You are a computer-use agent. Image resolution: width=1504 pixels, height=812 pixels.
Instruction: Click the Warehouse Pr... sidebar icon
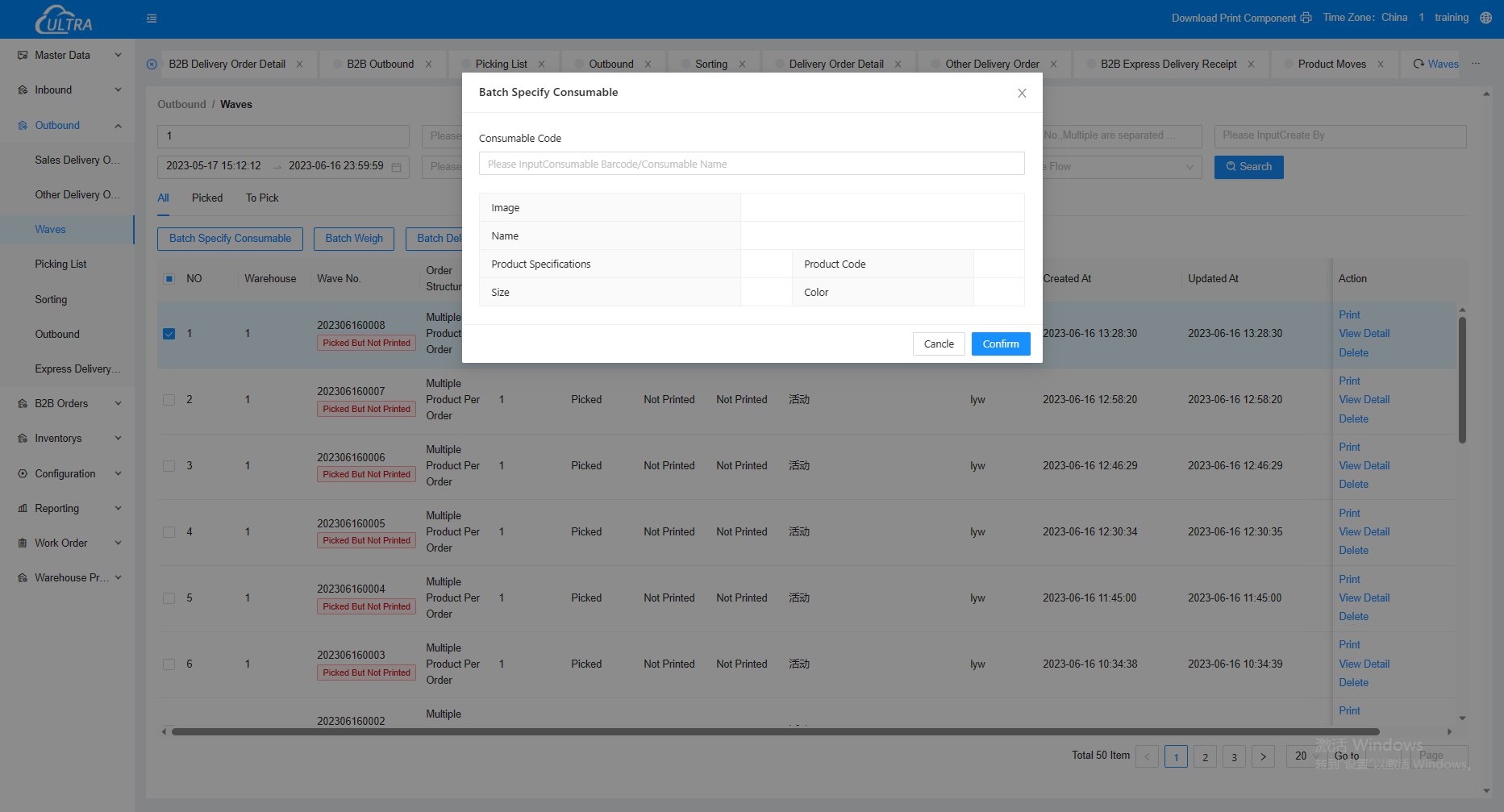pyautogui.click(x=23, y=578)
